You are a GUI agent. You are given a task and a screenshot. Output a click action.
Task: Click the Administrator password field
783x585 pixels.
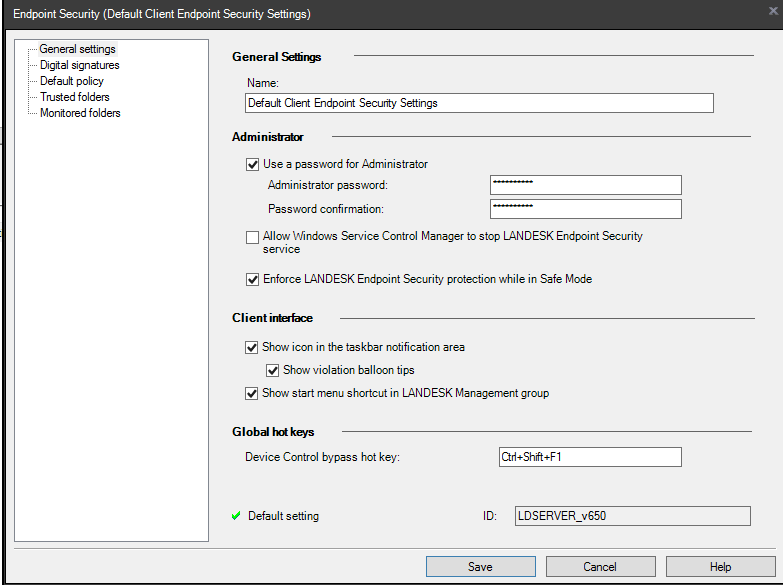pyautogui.click(x=585, y=185)
